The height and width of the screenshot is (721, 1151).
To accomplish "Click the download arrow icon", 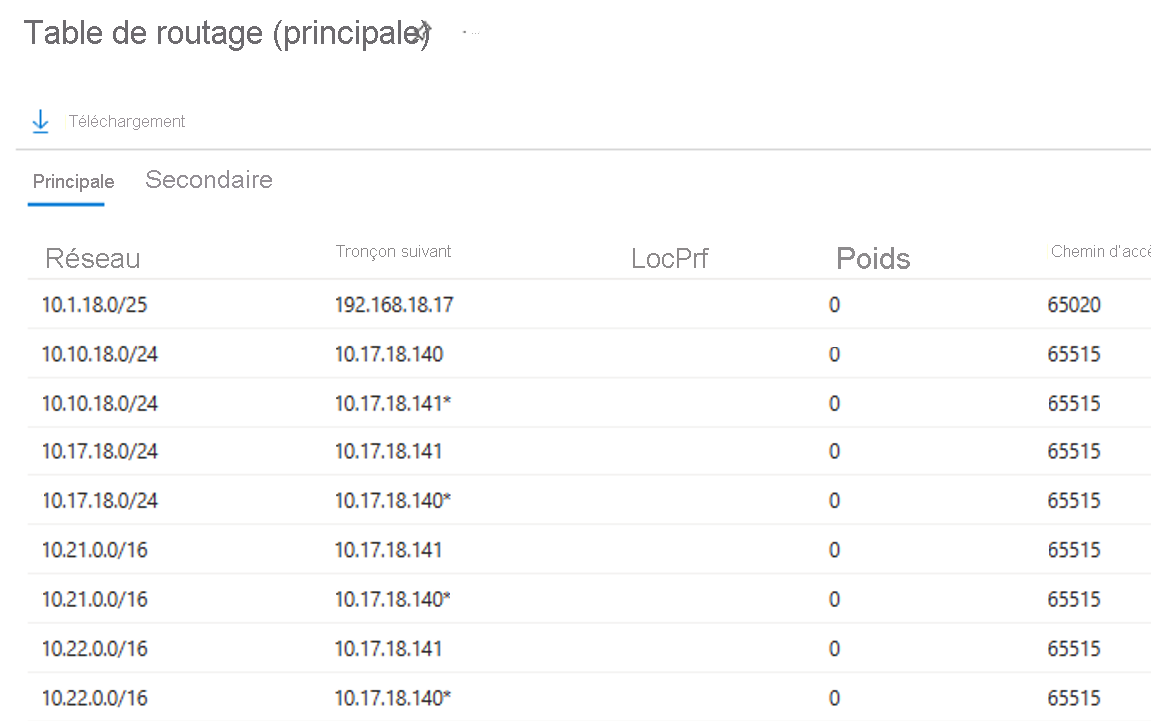I will tap(40, 122).
